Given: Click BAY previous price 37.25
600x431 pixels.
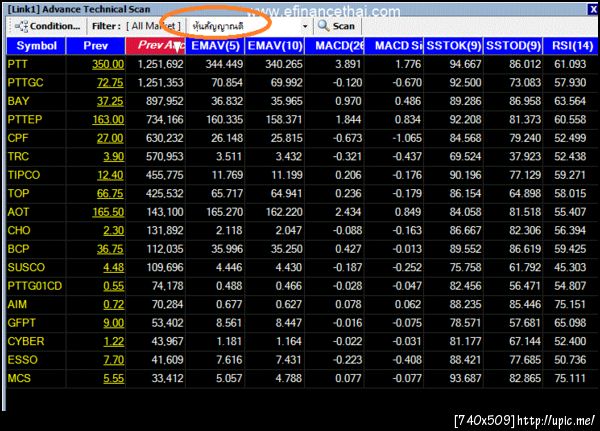Looking at the screenshot, I should [x=110, y=101].
